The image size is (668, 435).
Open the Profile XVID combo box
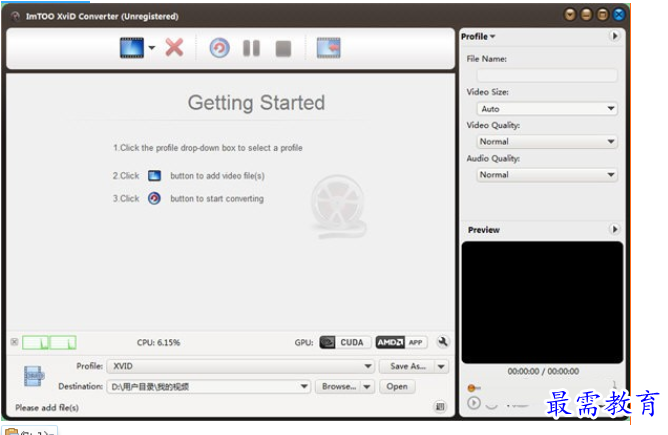(x=241, y=366)
